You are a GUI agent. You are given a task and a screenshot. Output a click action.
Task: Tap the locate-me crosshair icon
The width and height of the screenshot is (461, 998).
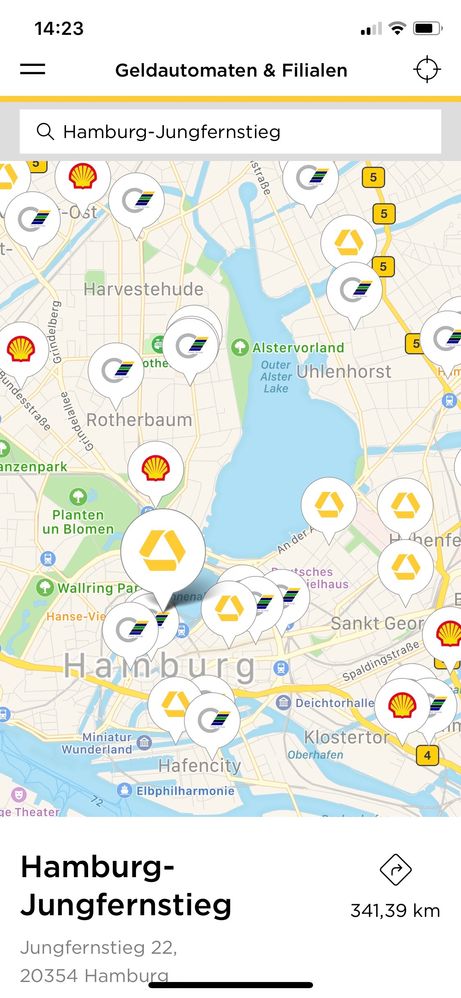[427, 69]
